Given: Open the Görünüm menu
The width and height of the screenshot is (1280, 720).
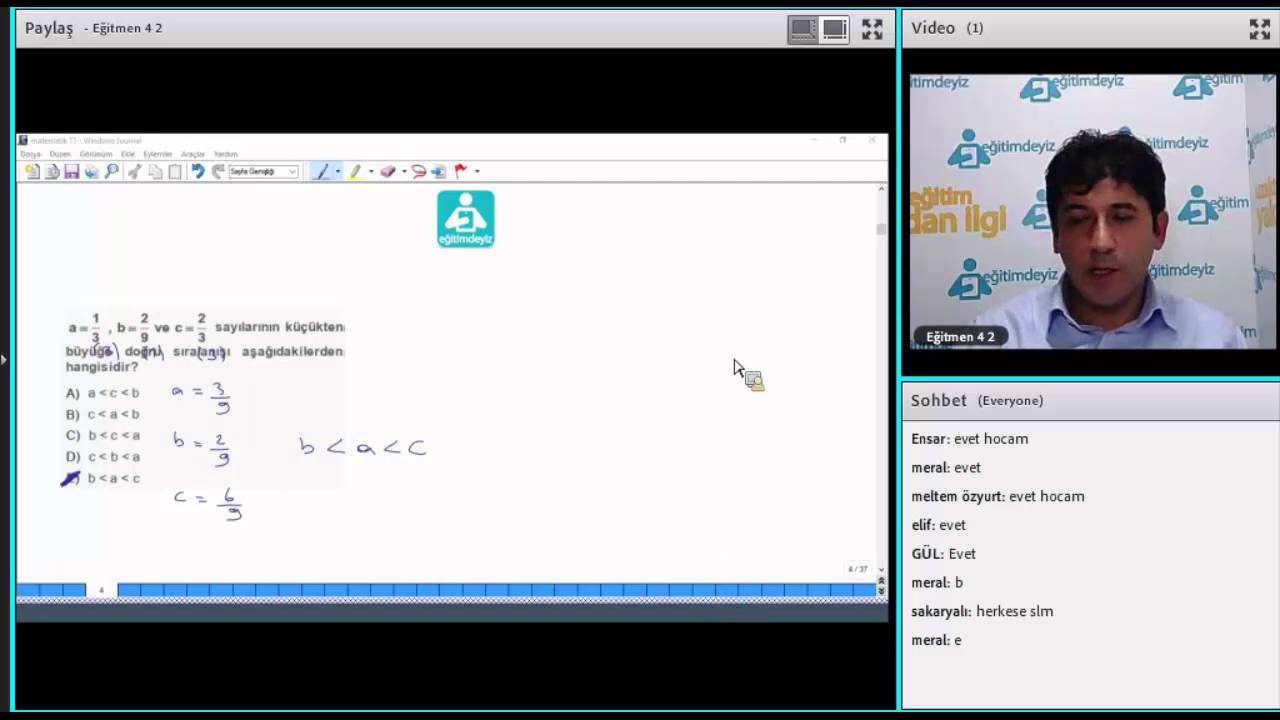Looking at the screenshot, I should point(96,154).
